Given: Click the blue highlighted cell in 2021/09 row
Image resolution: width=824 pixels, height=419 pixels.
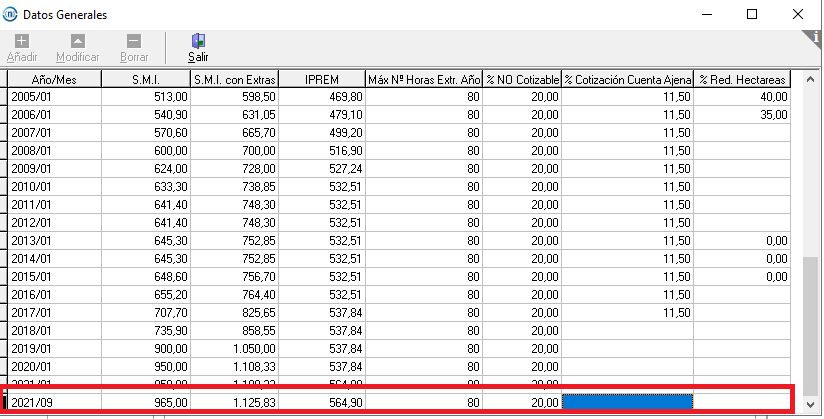Looking at the screenshot, I should 628,402.
